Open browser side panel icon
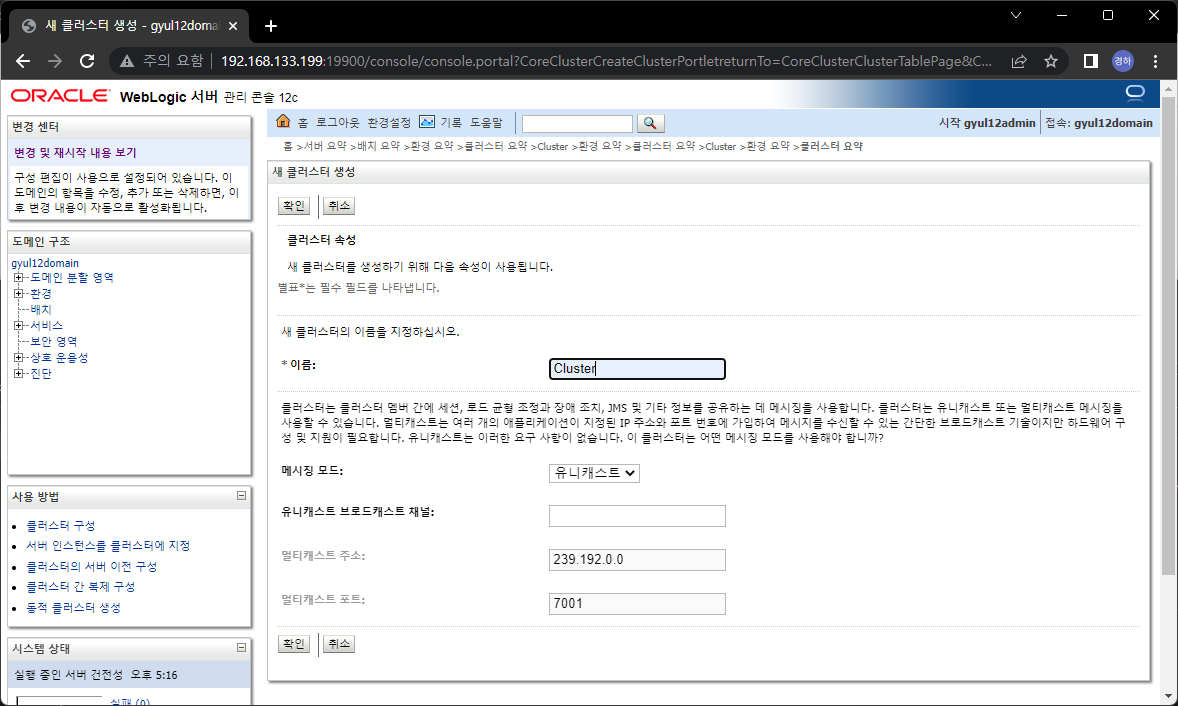This screenshot has width=1178, height=706. (1090, 62)
